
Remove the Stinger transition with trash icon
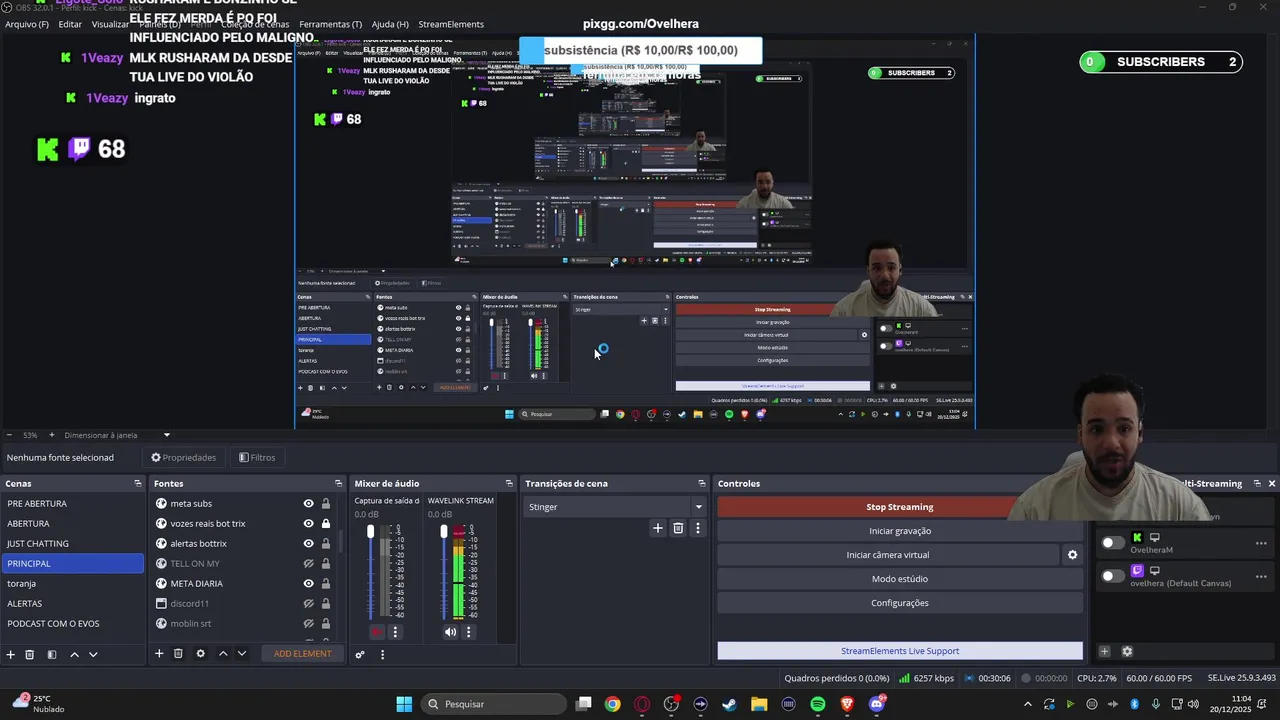coord(678,528)
